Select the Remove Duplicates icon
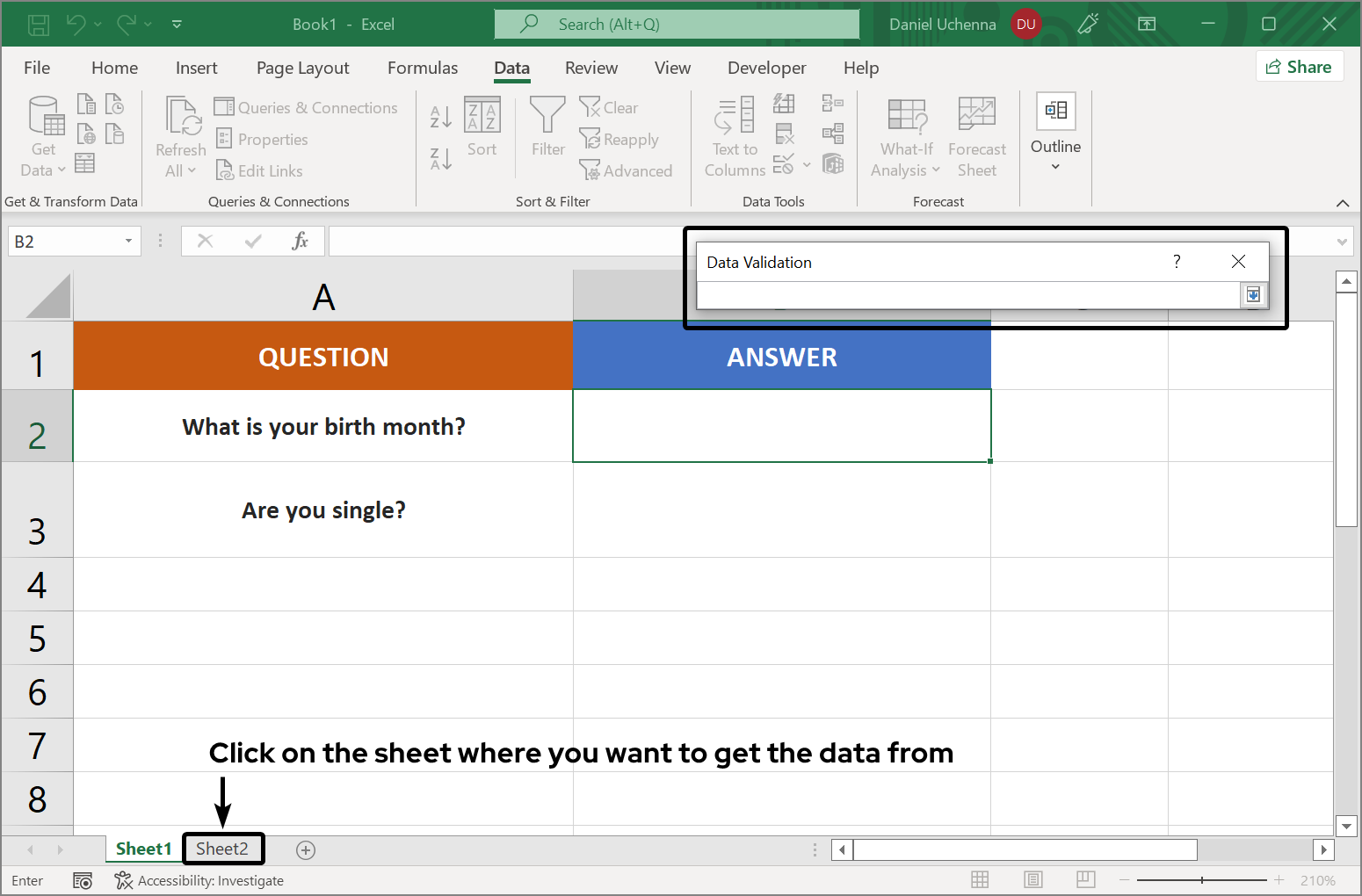This screenshot has height=896, width=1362. (785, 134)
